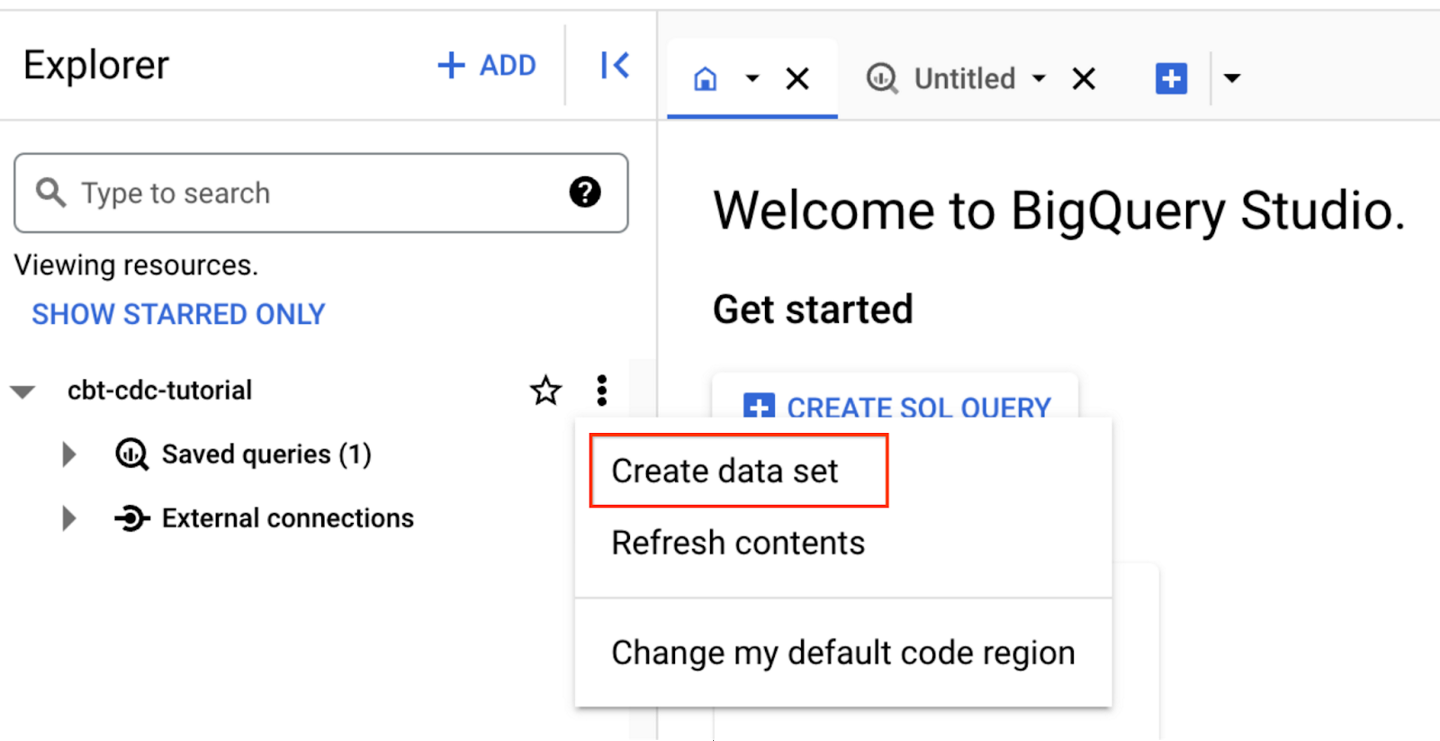
Task: Click the ADD button in Explorer
Action: [487, 64]
